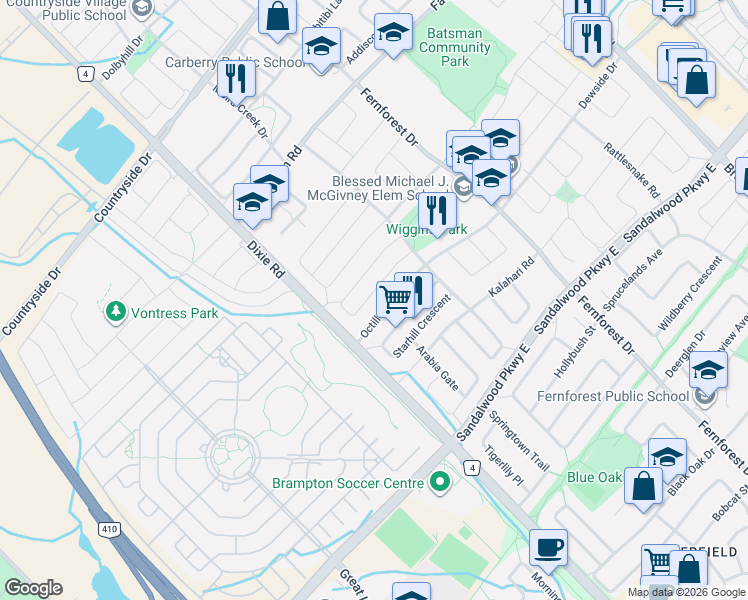Click the Fernforest Public School label
Screen dimensions: 748x600
pyautogui.click(x=613, y=396)
